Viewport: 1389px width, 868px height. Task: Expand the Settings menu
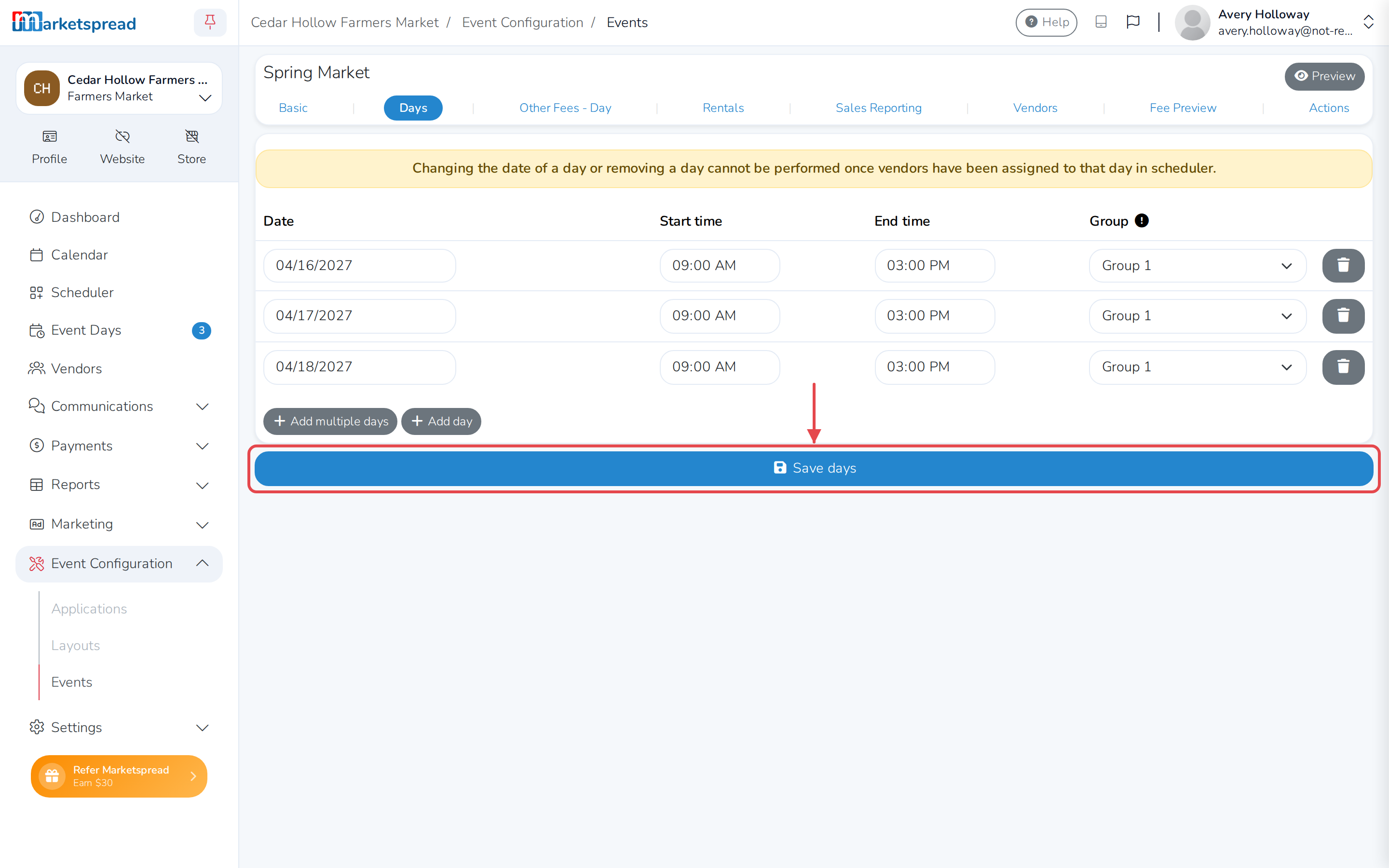coord(119,727)
